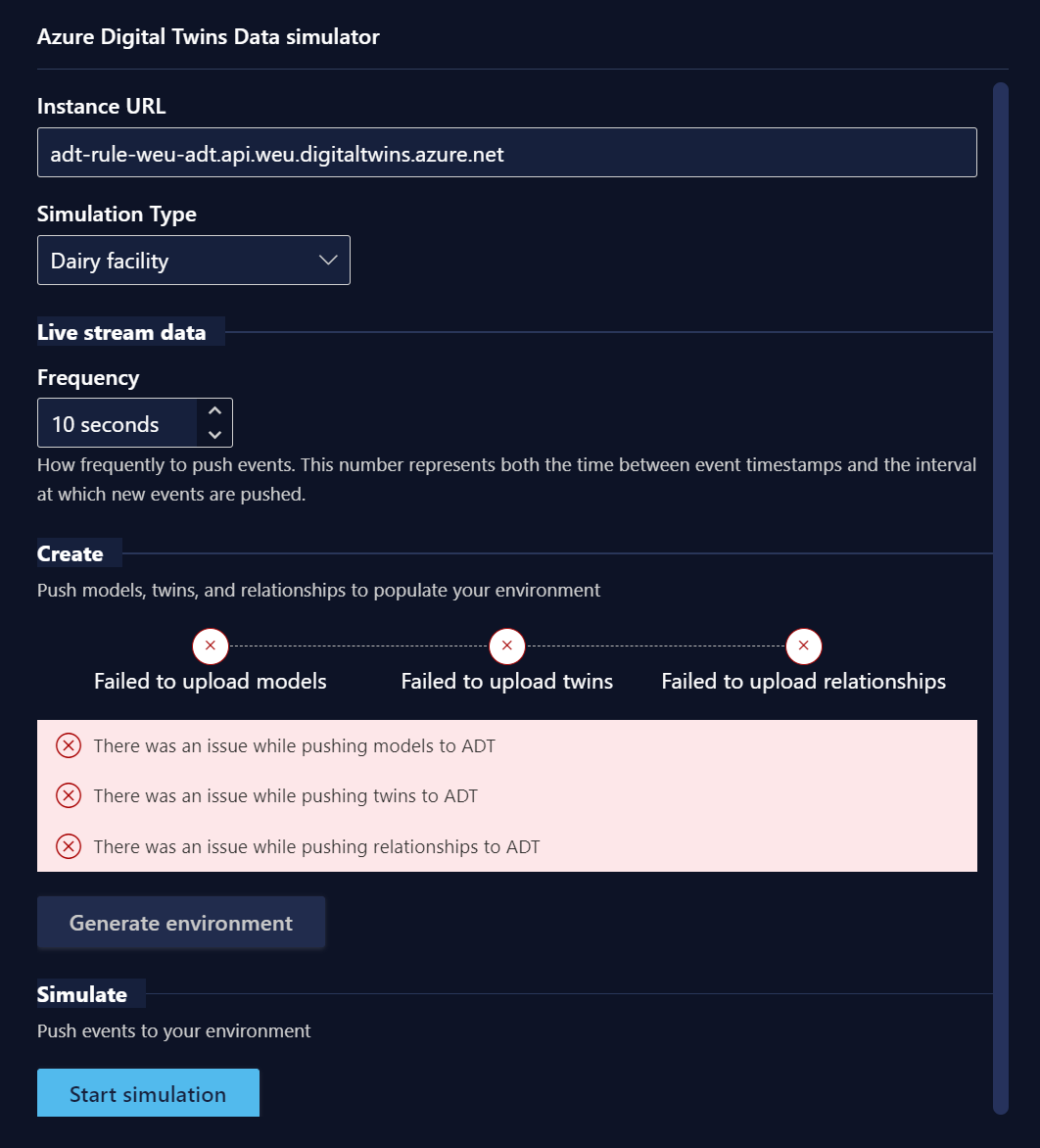
Task: Click error icon beside models ADT message
Action: [69, 746]
